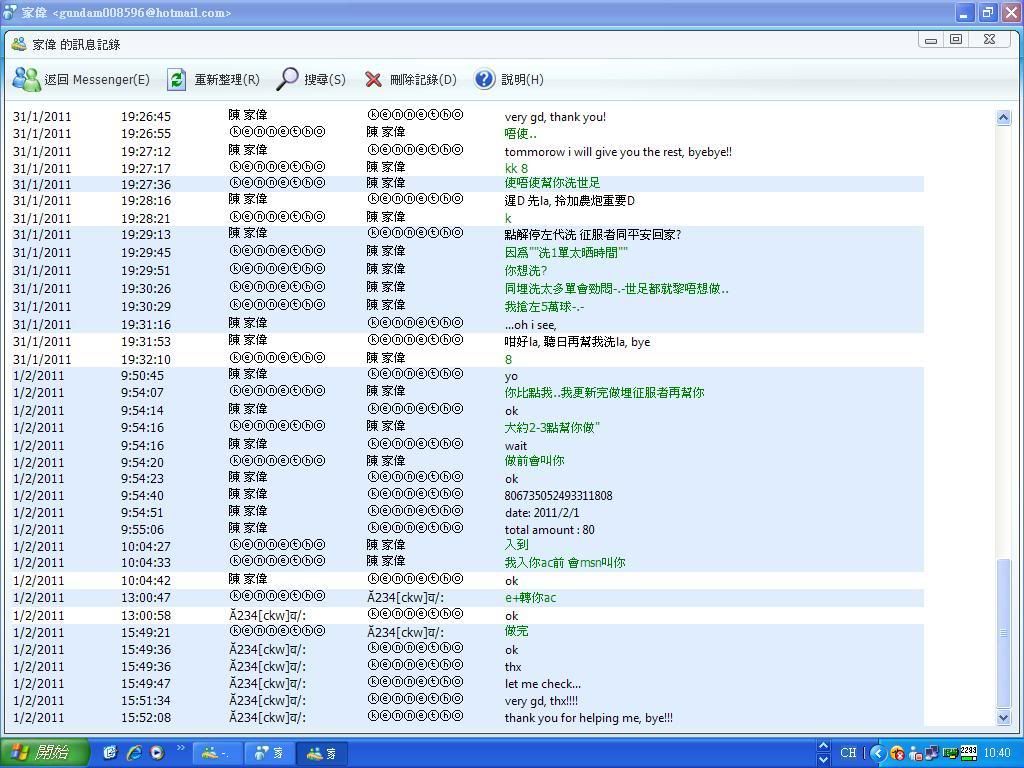Select message 'kk 8'

(516, 168)
